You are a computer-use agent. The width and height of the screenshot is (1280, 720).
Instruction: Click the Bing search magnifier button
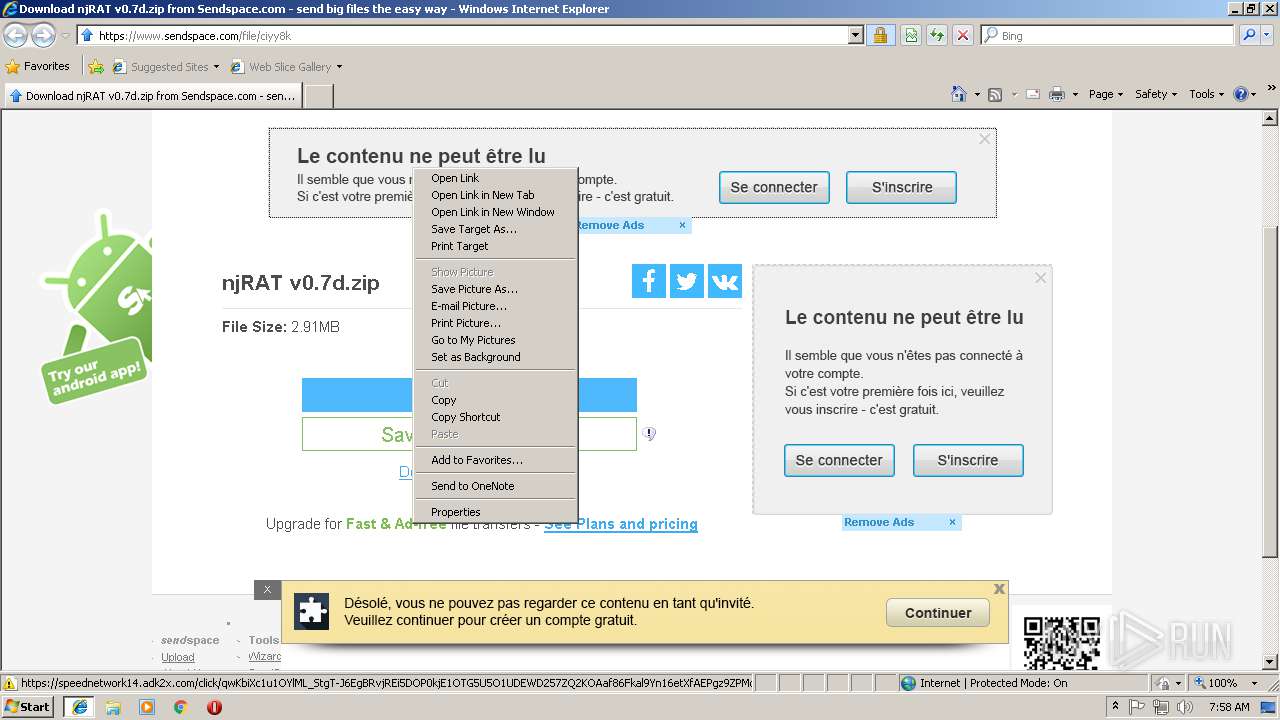[1249, 36]
